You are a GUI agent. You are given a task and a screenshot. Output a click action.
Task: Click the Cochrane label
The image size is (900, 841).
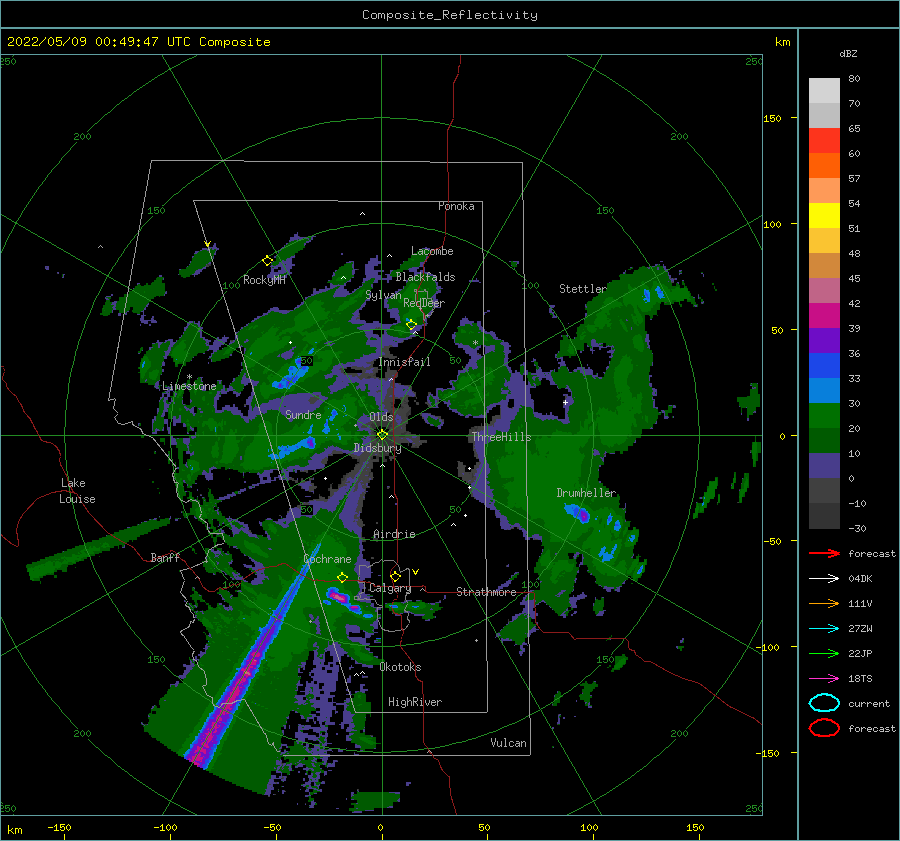coord(327,559)
